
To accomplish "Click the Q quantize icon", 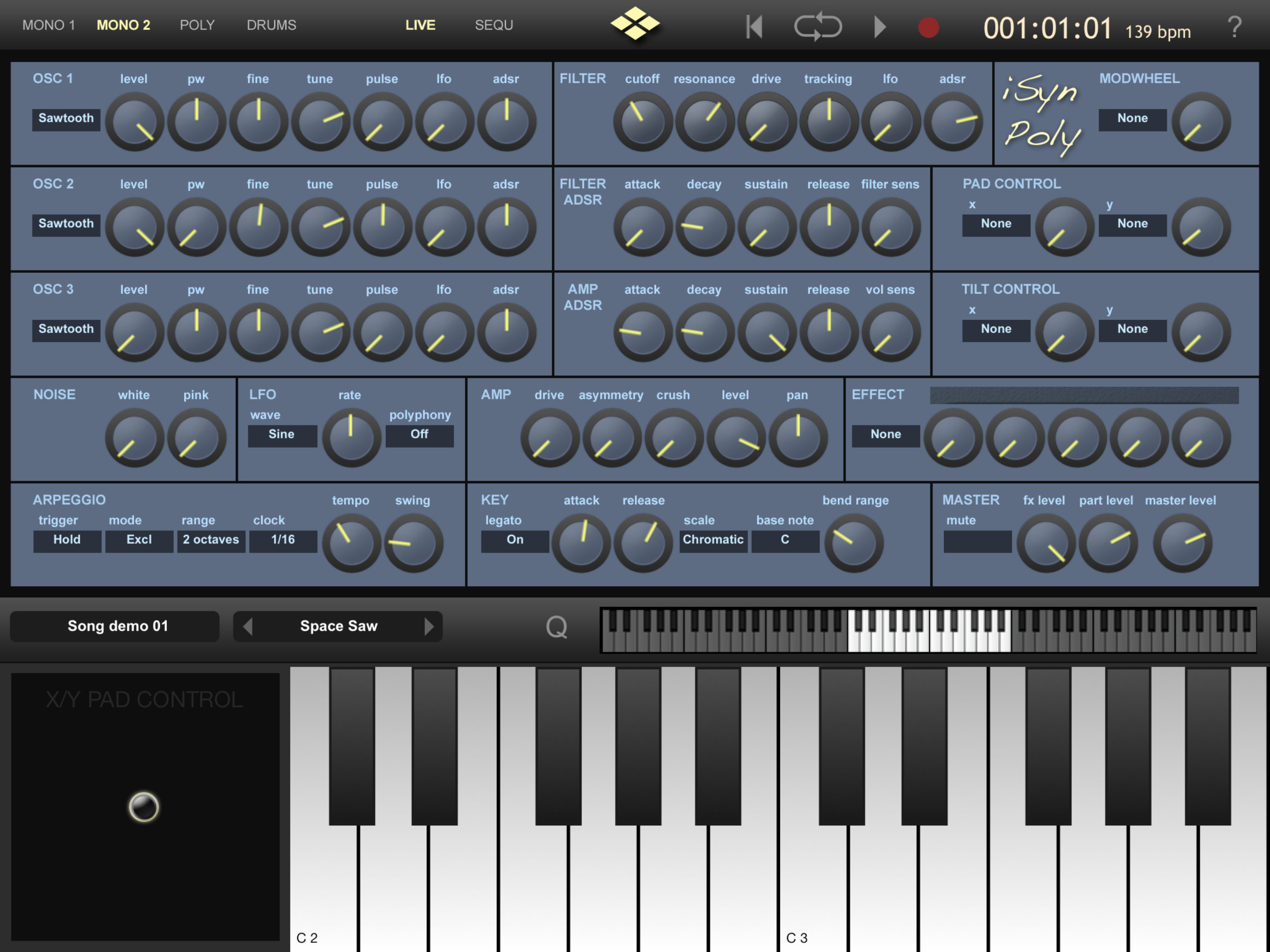I will coord(556,627).
